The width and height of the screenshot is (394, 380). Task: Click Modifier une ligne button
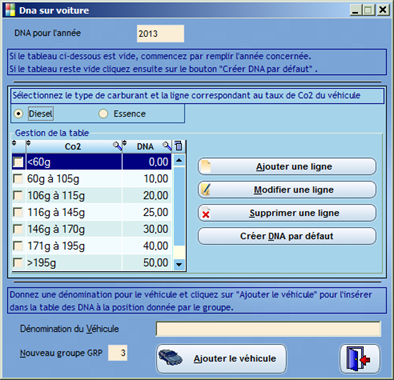[x=287, y=190]
